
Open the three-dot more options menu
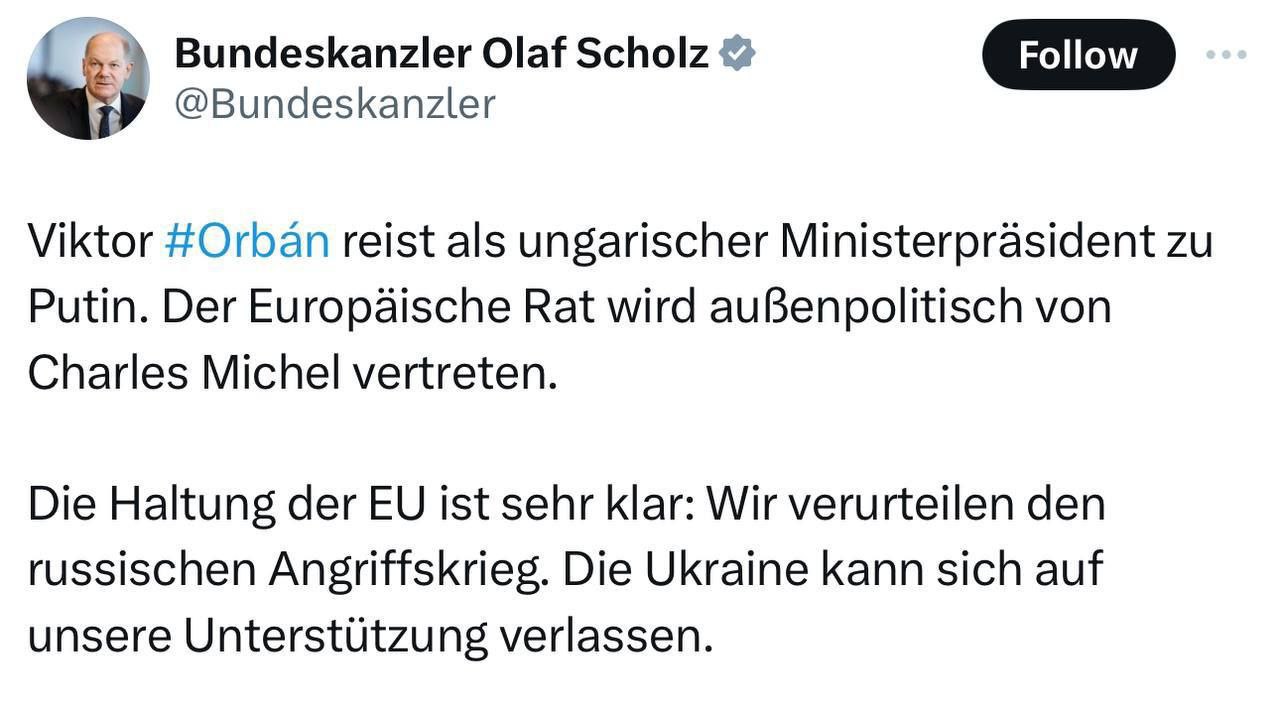(1226, 55)
